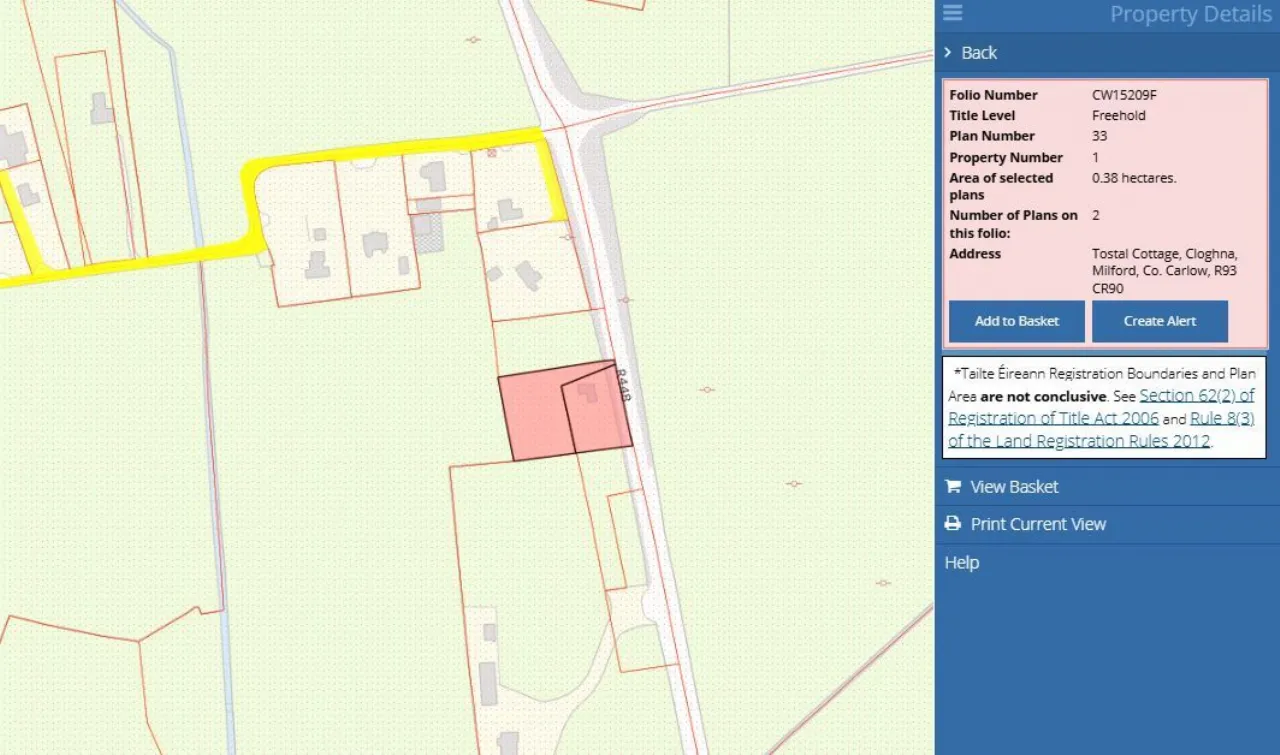Choose Print Current View option
1280x755 pixels.
[x=1038, y=524]
